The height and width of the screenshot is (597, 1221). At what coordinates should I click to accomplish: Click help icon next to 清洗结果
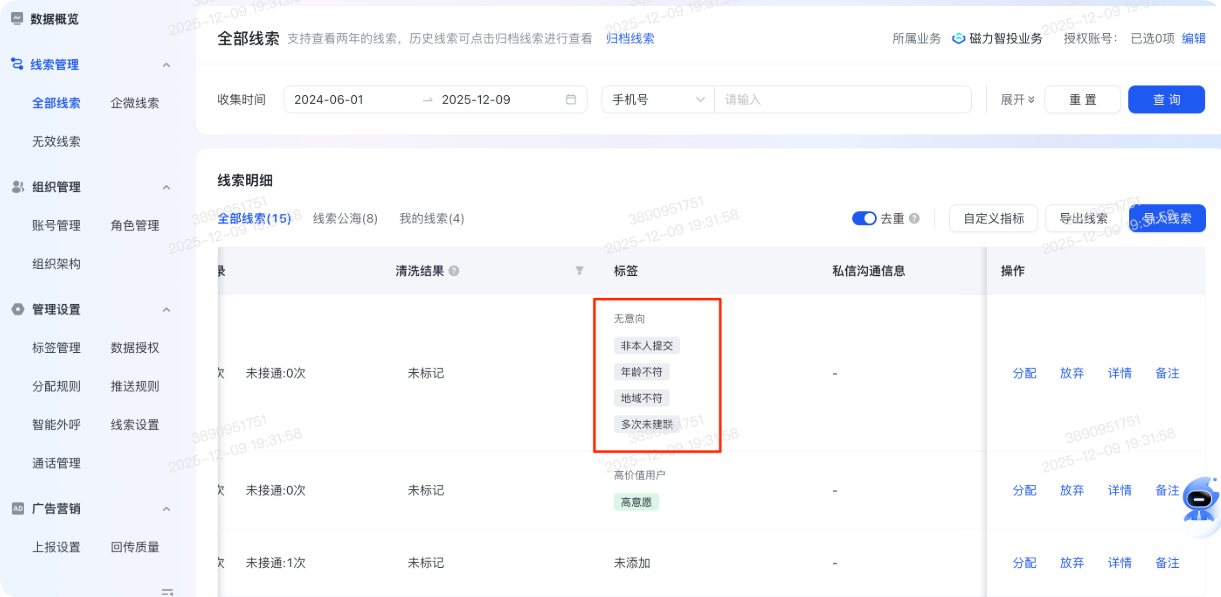click(454, 271)
